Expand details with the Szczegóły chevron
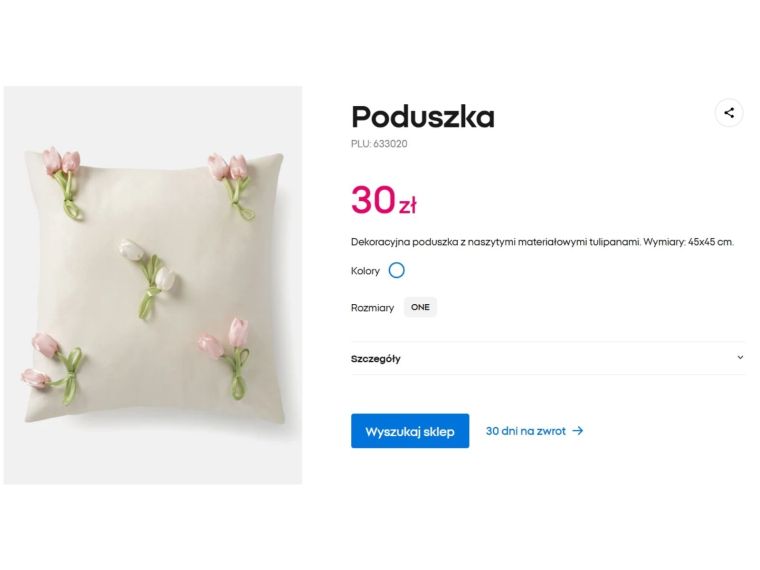Viewport: 760px width, 570px height. (740, 357)
